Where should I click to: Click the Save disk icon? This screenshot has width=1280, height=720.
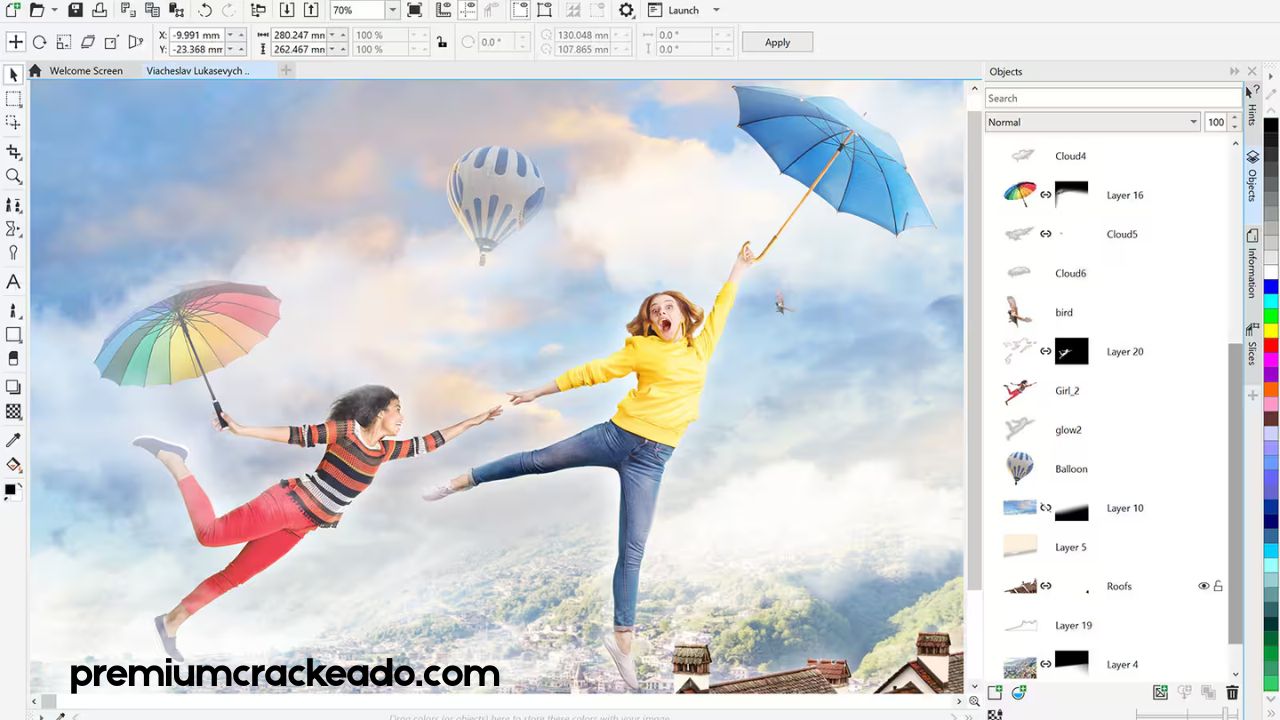click(x=75, y=10)
